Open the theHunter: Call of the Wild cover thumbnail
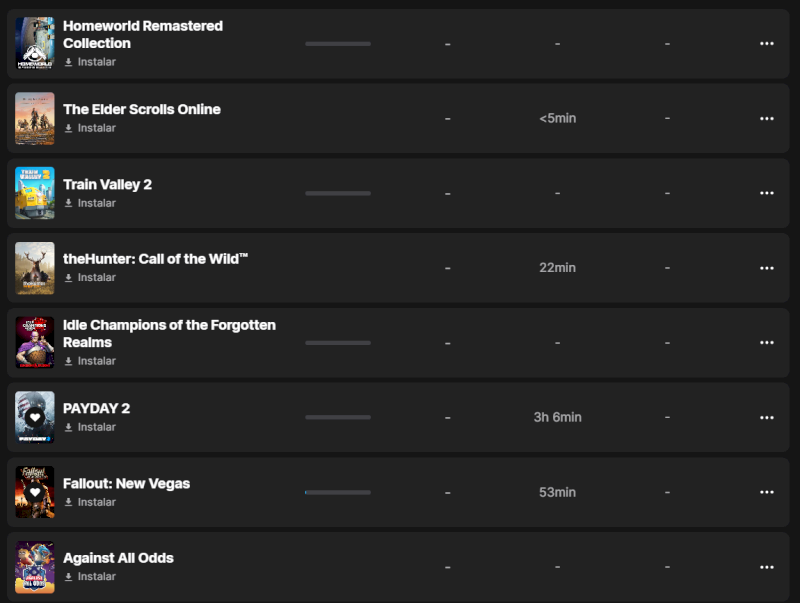Viewport: 800px width, 603px height. [x=35, y=268]
